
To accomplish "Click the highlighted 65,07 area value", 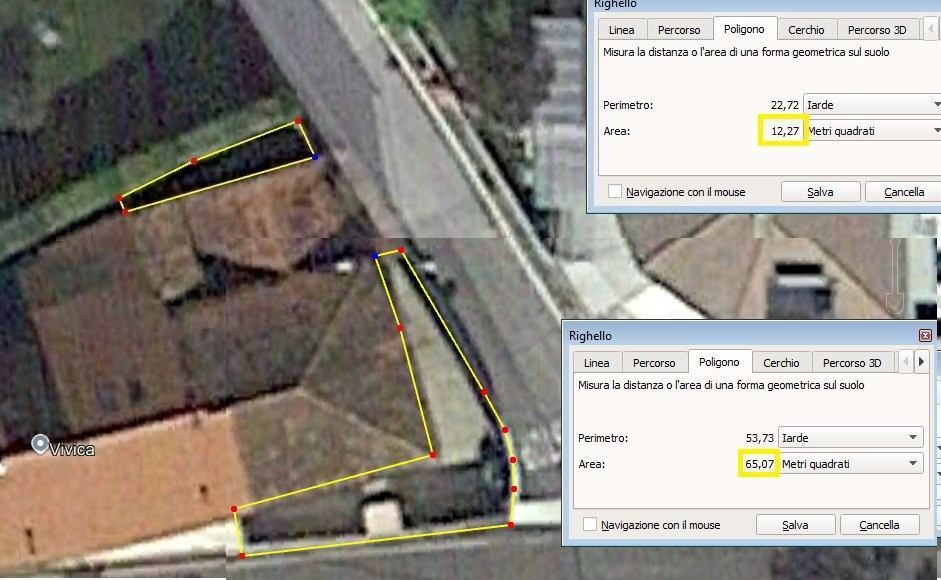I will tap(758, 464).
